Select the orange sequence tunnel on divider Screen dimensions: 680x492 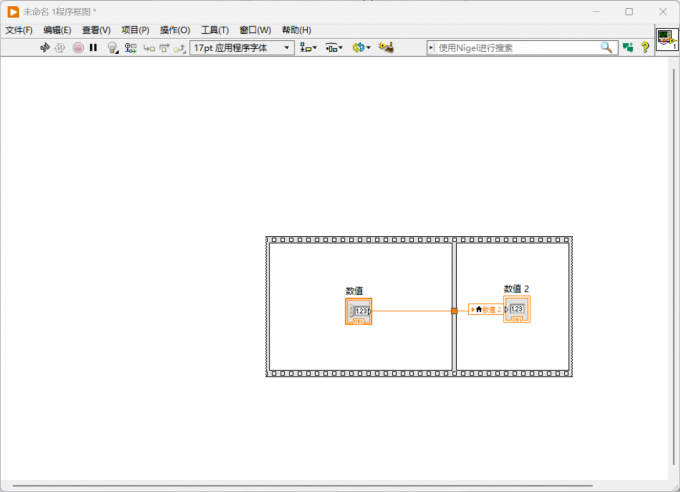454,311
